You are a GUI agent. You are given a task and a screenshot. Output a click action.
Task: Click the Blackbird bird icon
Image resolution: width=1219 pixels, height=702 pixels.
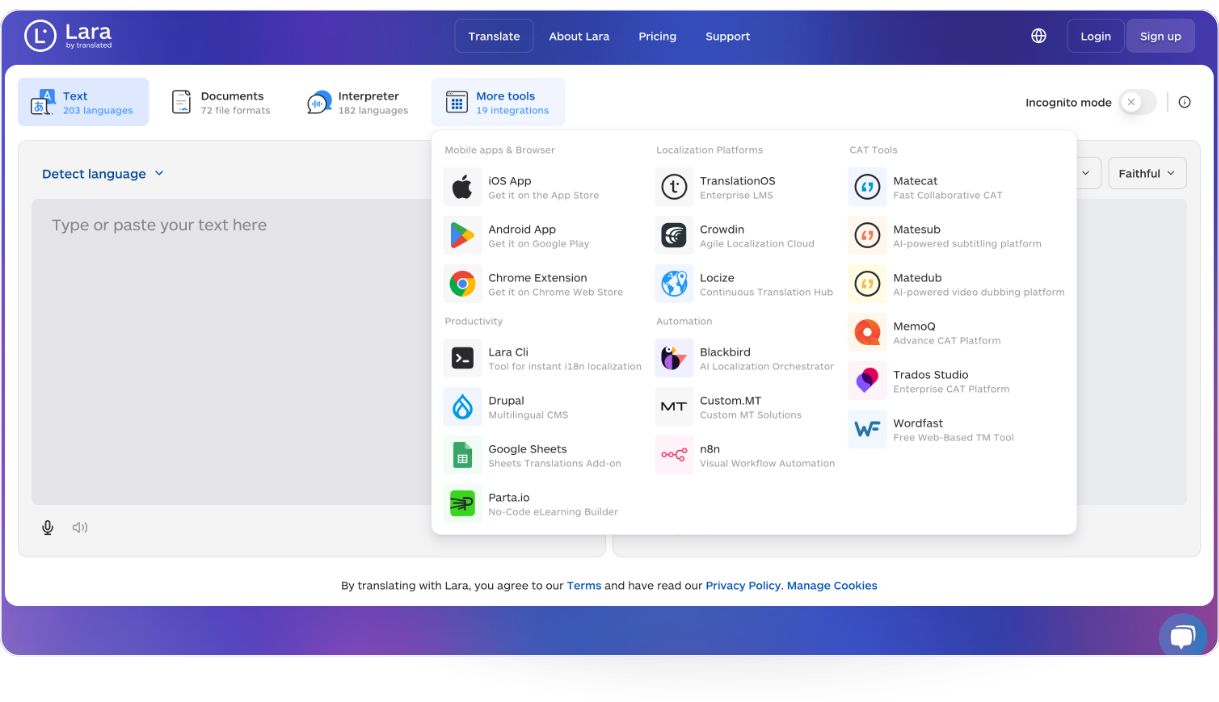[674, 358]
